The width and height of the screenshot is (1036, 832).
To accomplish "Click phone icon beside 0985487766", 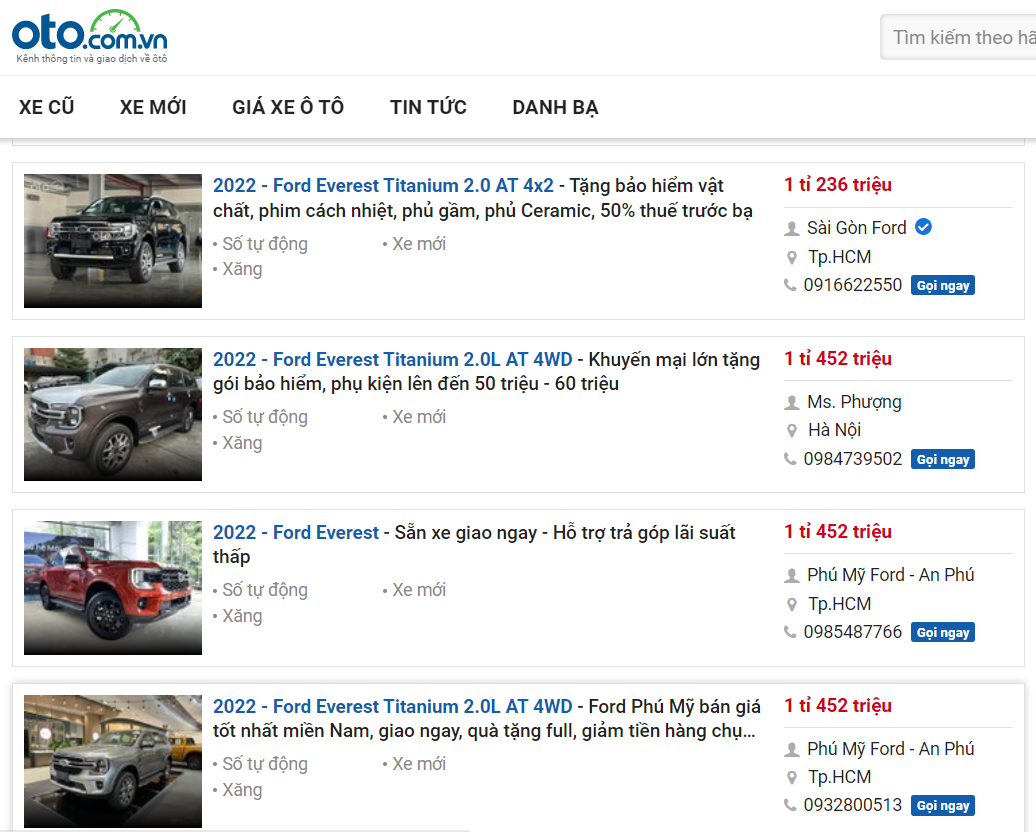I will [x=791, y=632].
